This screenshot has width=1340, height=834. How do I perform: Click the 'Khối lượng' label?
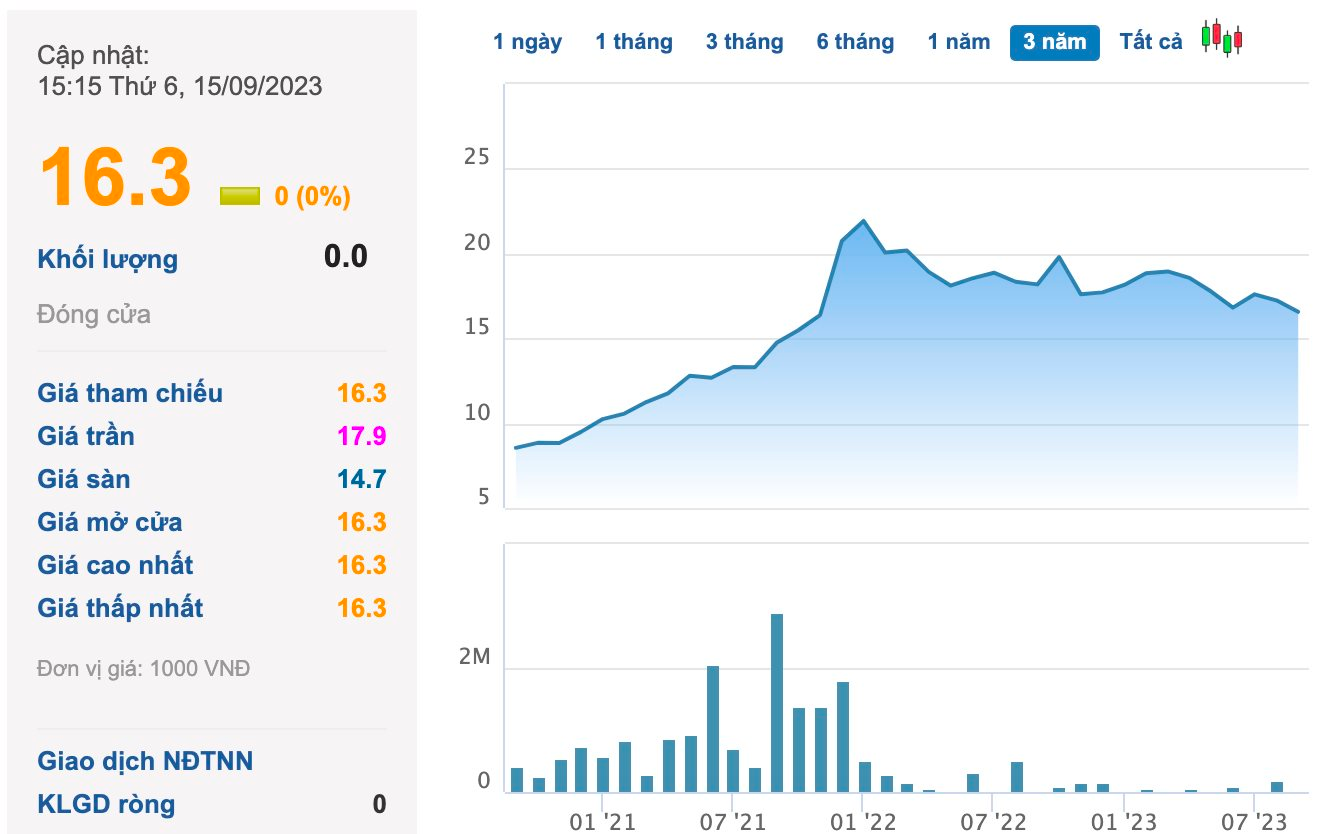coord(108,259)
